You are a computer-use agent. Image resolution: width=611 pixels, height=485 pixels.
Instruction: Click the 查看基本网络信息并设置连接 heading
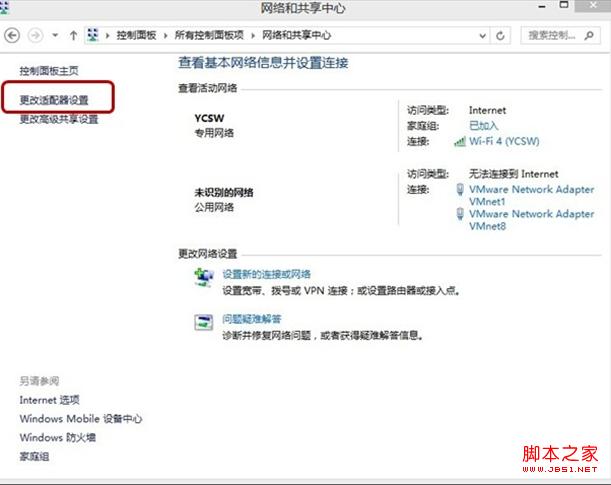[263, 63]
